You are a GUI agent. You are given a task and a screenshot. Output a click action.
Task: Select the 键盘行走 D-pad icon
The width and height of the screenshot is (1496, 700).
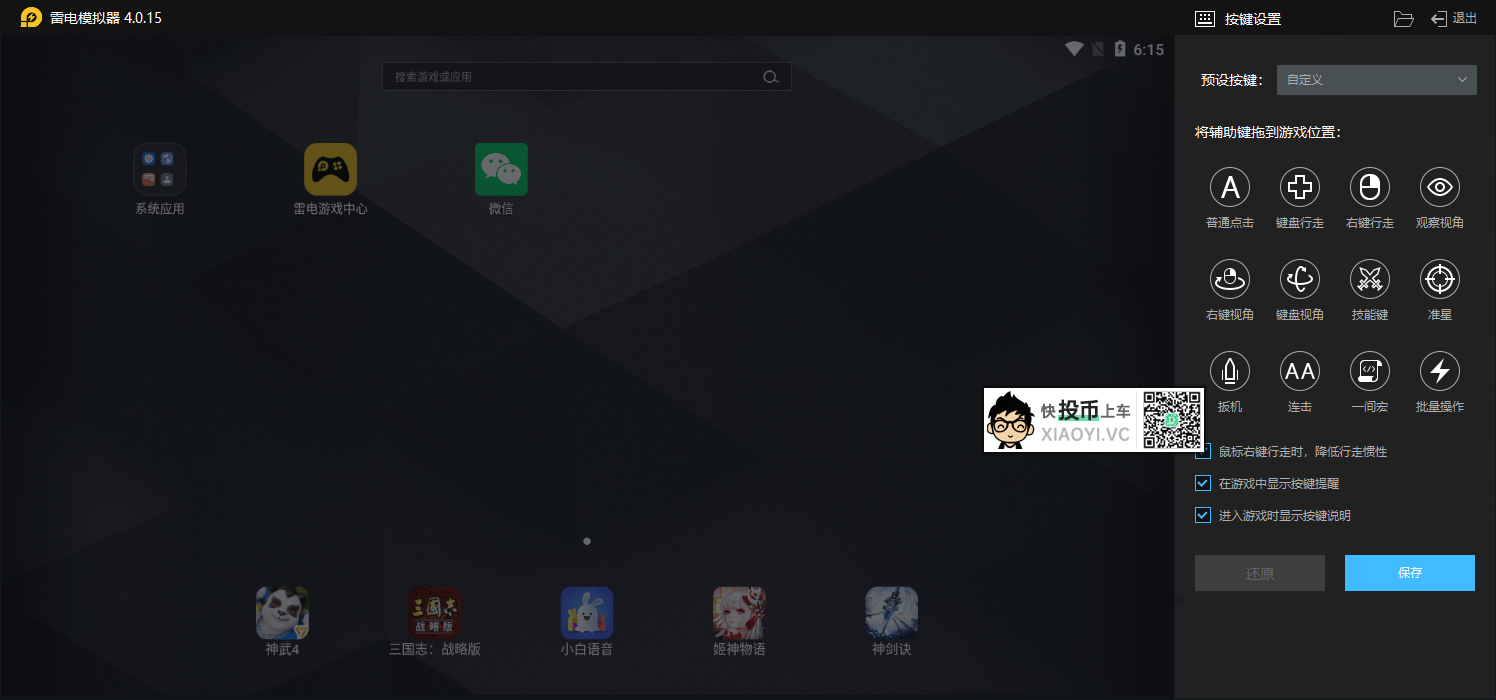[1300, 187]
